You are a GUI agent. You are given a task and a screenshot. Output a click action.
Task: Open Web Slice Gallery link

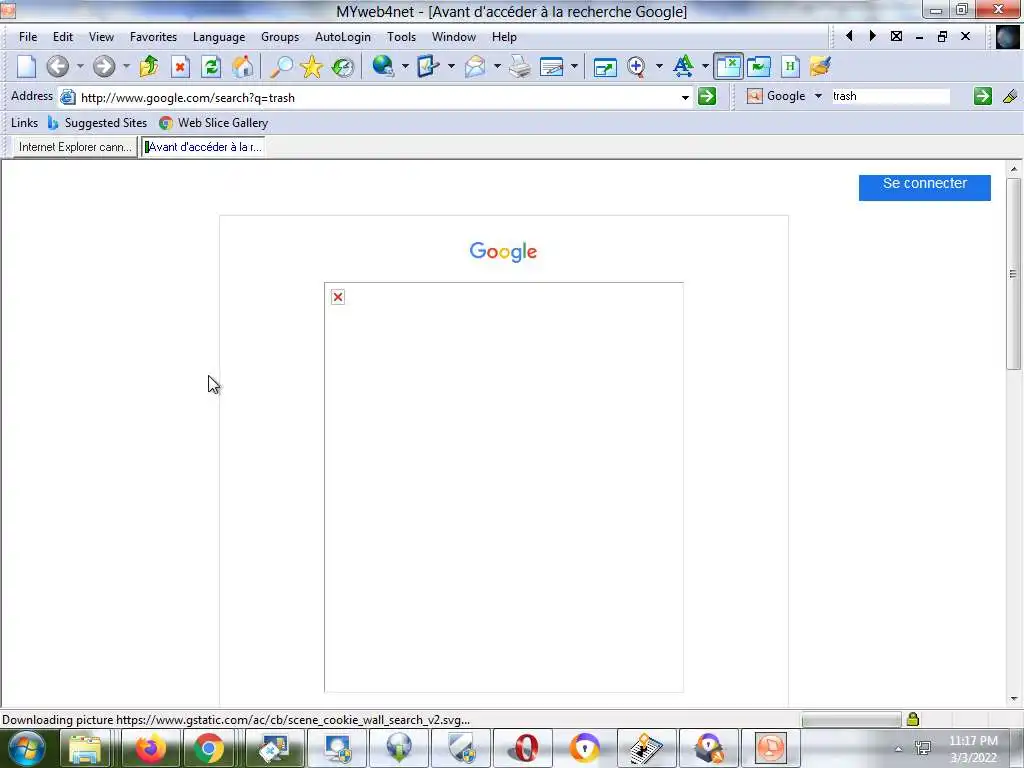pyautogui.click(x=214, y=123)
